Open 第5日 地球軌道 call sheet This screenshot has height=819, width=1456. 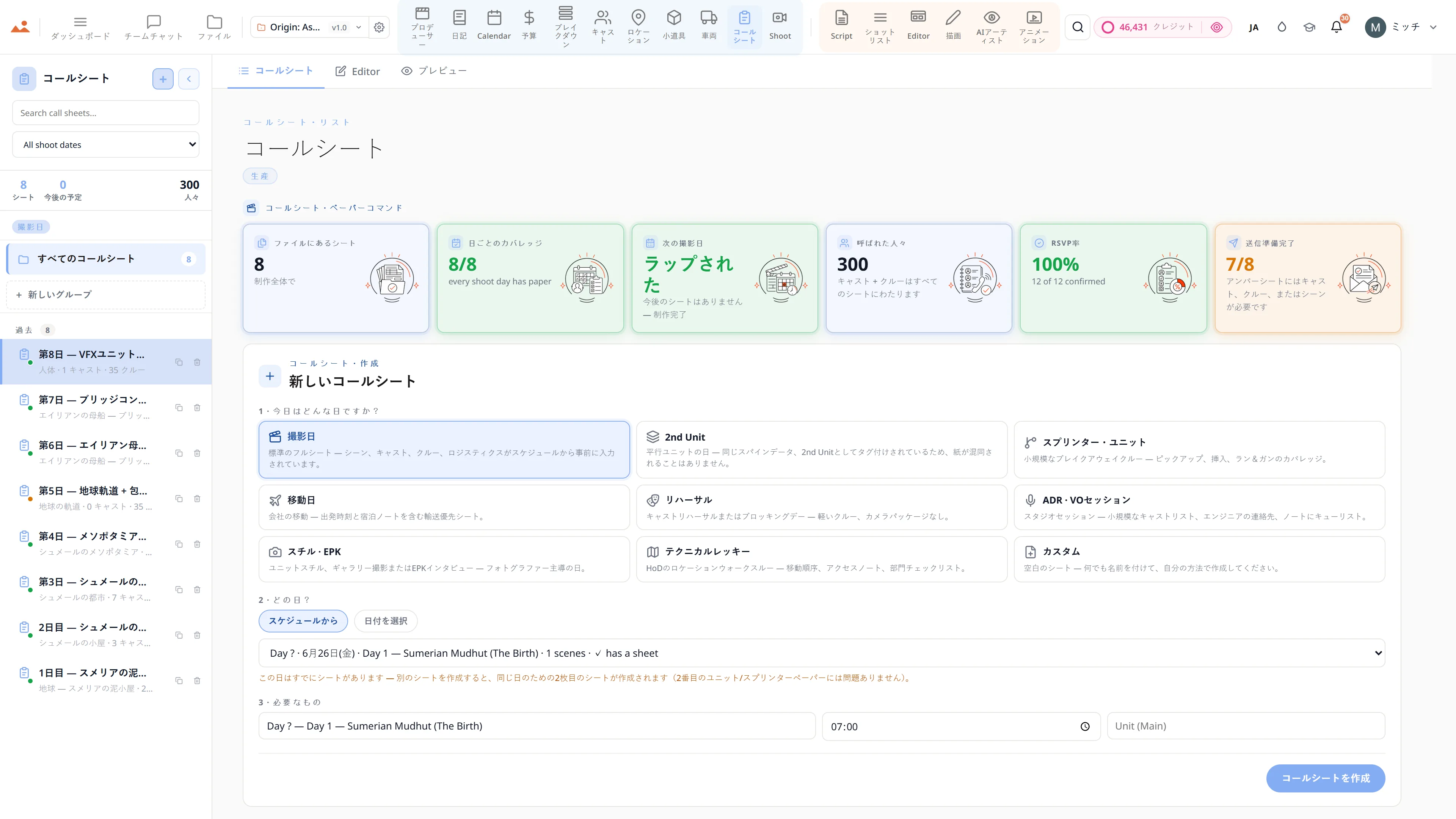[x=106, y=498]
